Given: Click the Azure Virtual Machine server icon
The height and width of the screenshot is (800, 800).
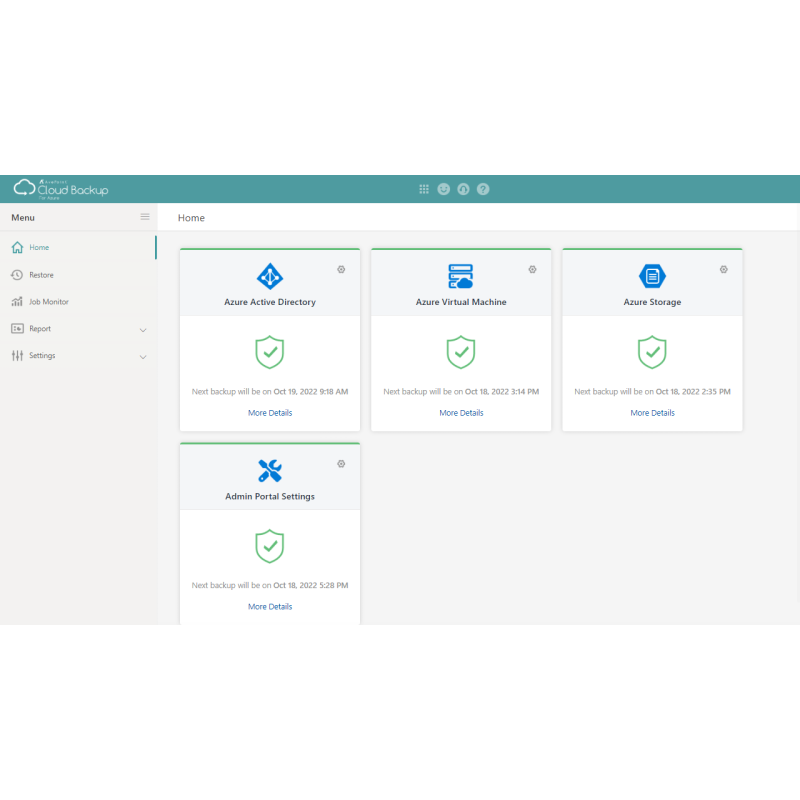Looking at the screenshot, I should click(461, 276).
